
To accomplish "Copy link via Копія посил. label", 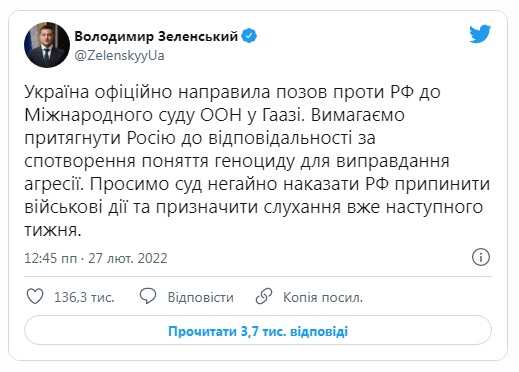I will (x=323, y=297).
